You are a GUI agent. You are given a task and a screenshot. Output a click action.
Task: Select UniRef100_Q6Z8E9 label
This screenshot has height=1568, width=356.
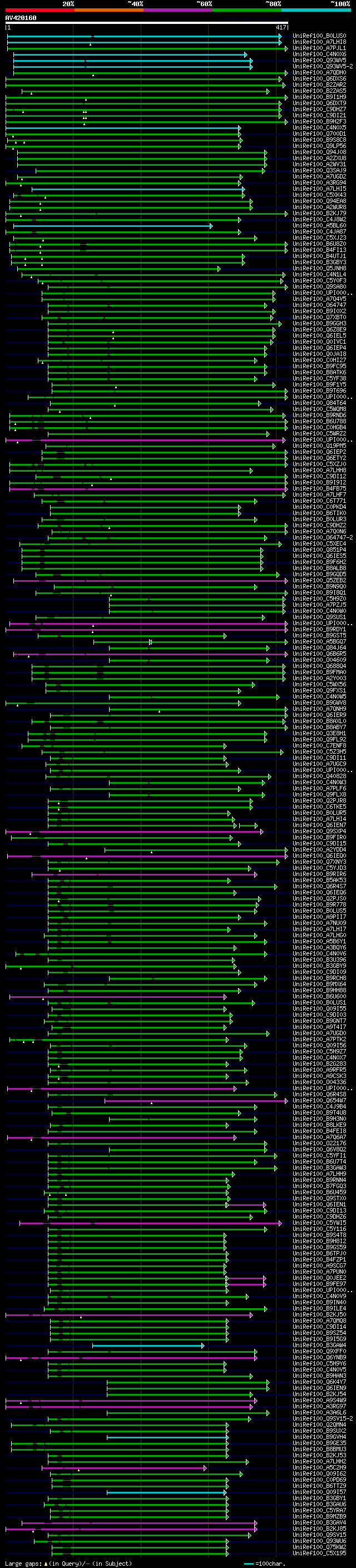[x=319, y=330]
